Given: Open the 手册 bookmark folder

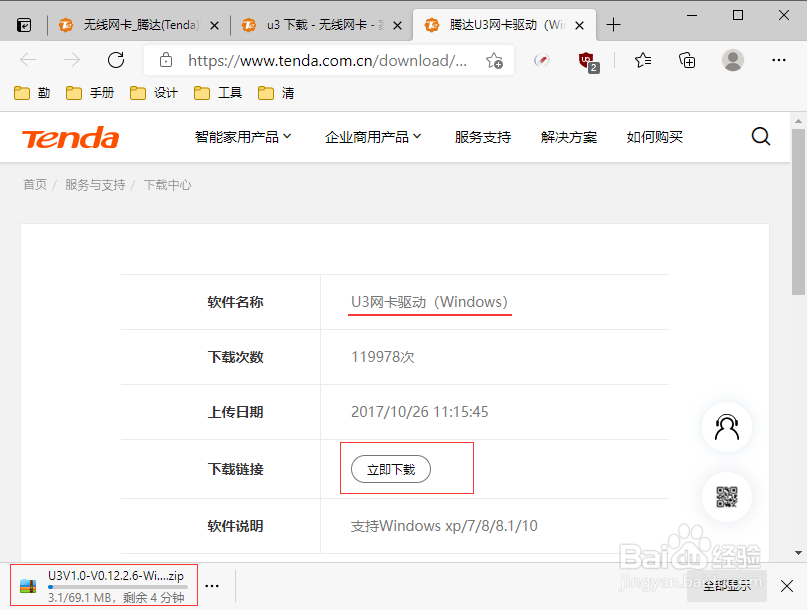Looking at the screenshot, I should tap(90, 93).
